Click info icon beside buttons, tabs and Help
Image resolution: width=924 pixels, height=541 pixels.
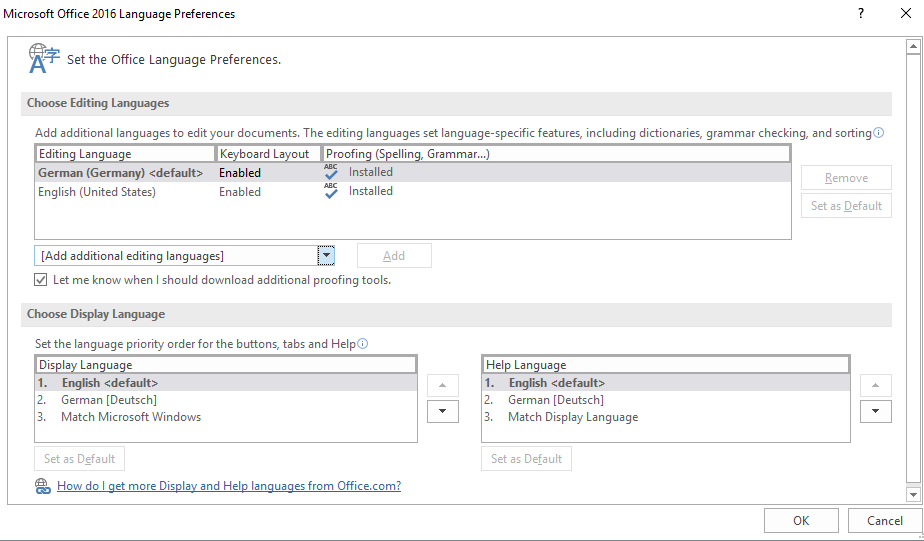[x=363, y=344]
